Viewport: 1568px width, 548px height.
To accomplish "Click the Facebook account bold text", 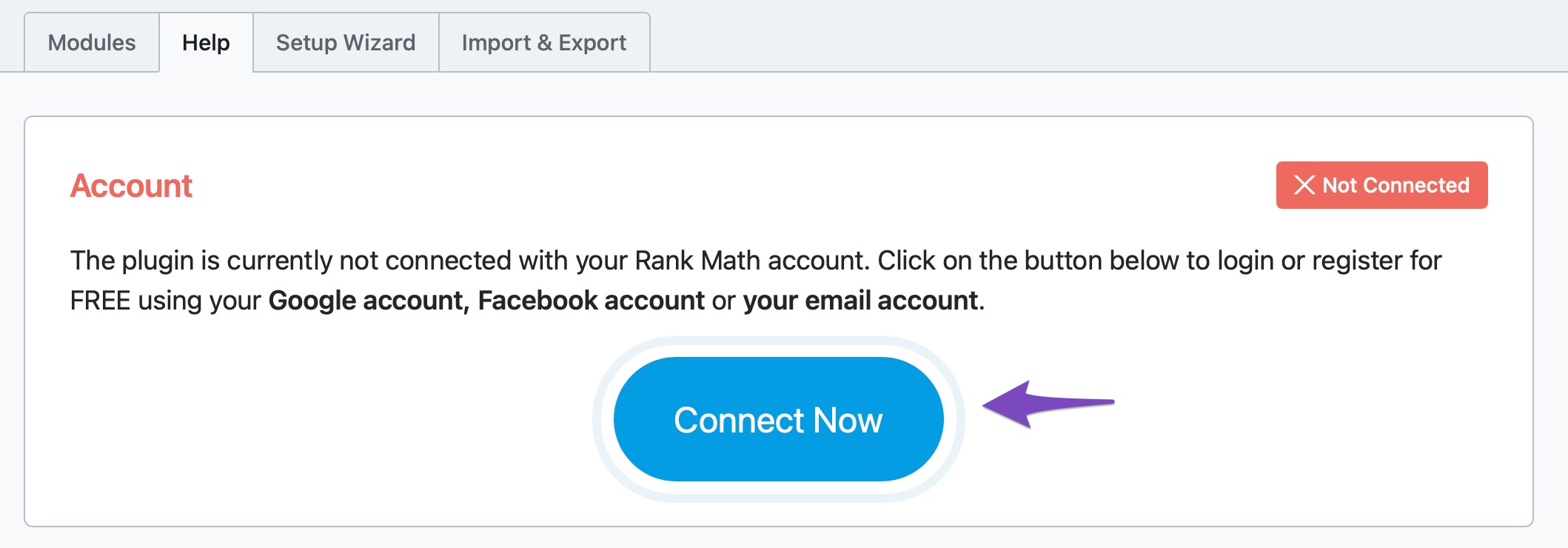I will tap(591, 301).
